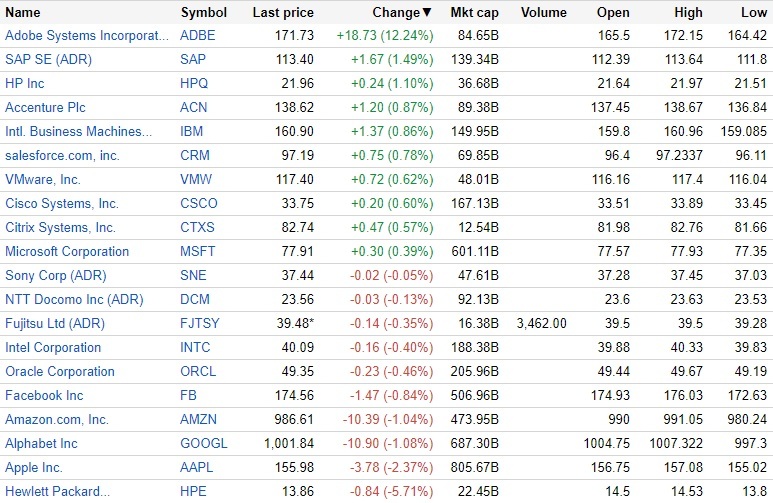Screen dimensions: 773x503
Task: Click the Volume column header
Action: pyautogui.click(x=543, y=13)
